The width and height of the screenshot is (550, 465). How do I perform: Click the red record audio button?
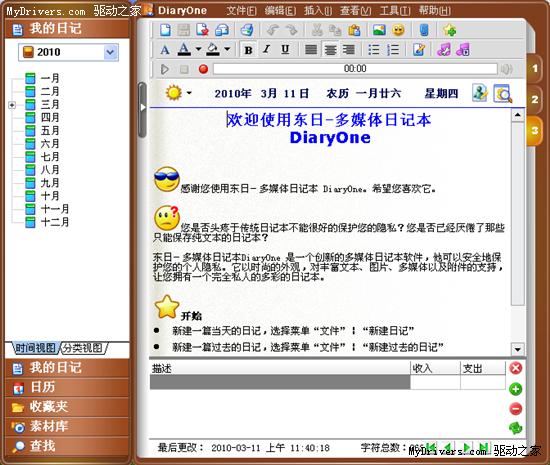(203, 69)
